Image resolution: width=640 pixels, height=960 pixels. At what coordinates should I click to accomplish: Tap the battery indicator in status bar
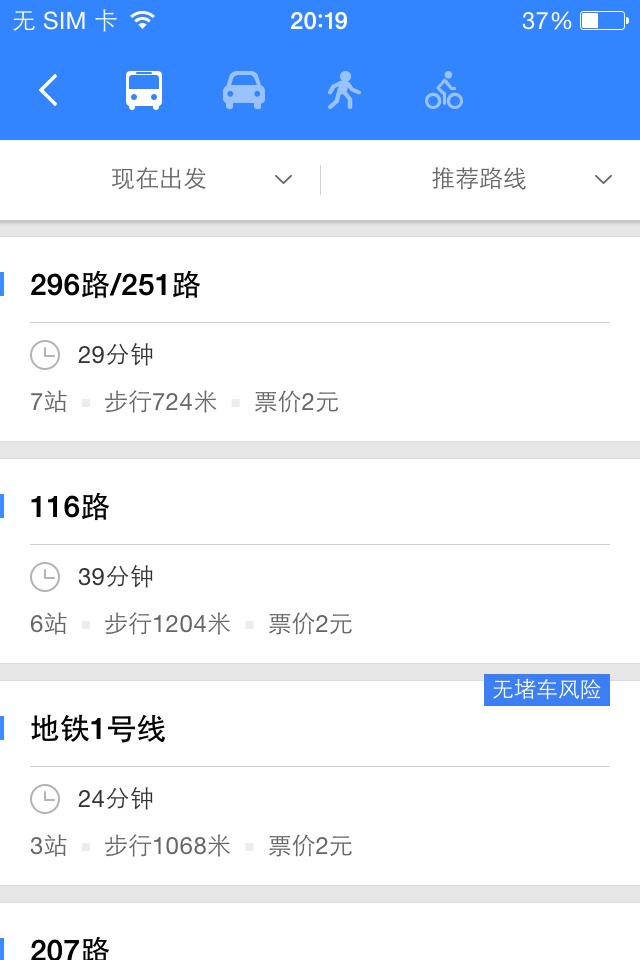pos(602,21)
